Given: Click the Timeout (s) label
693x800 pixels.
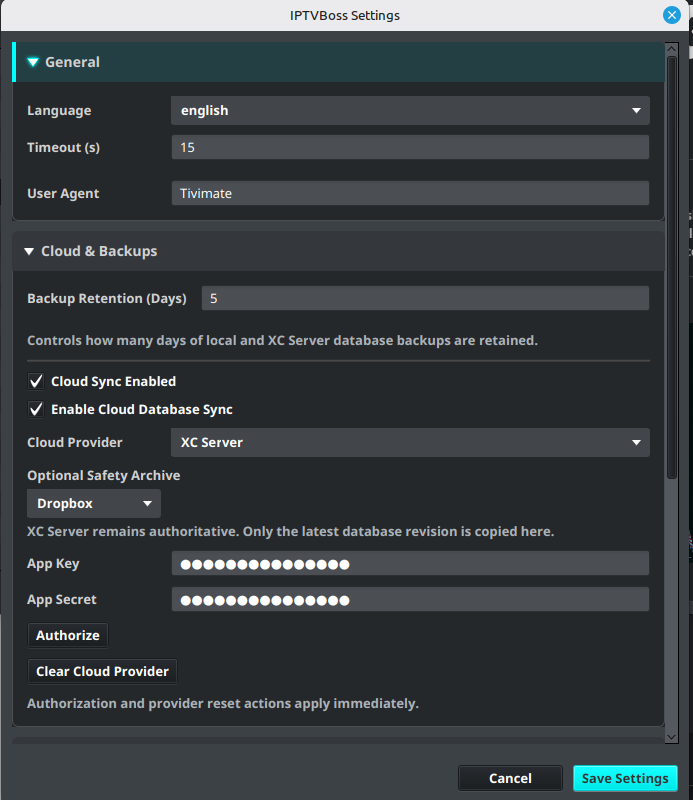Looking at the screenshot, I should click(x=63, y=147).
